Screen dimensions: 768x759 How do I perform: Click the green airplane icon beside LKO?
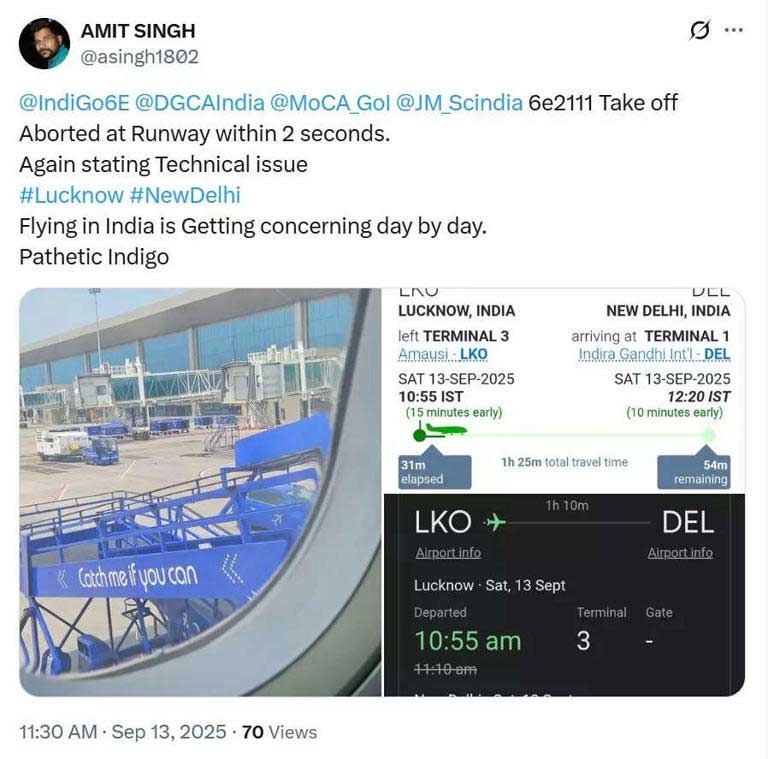pos(495,522)
